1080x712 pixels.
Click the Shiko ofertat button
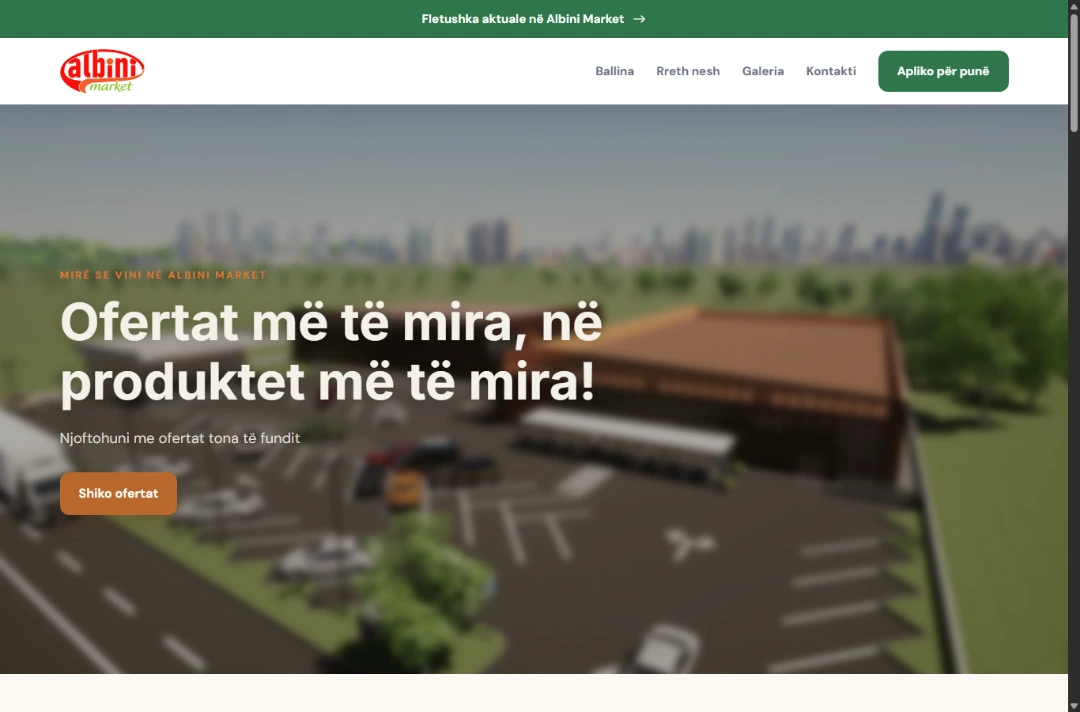[118, 493]
